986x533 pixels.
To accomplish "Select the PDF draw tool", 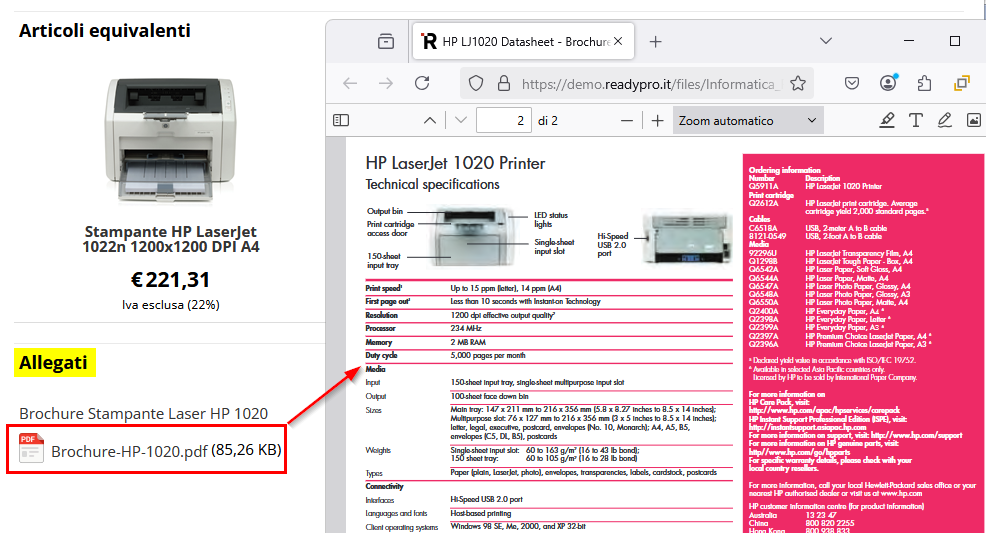I will [944, 120].
